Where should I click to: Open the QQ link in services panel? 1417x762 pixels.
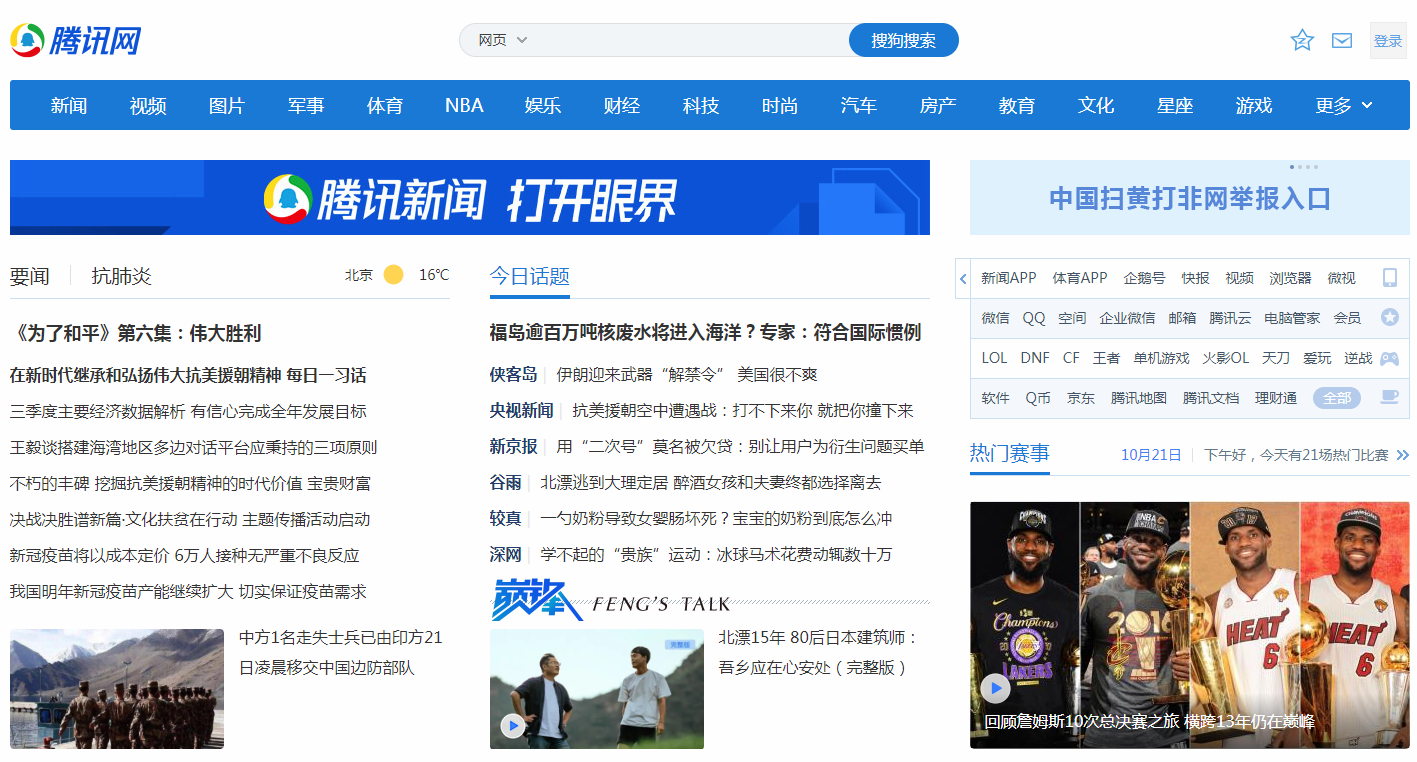1033,317
